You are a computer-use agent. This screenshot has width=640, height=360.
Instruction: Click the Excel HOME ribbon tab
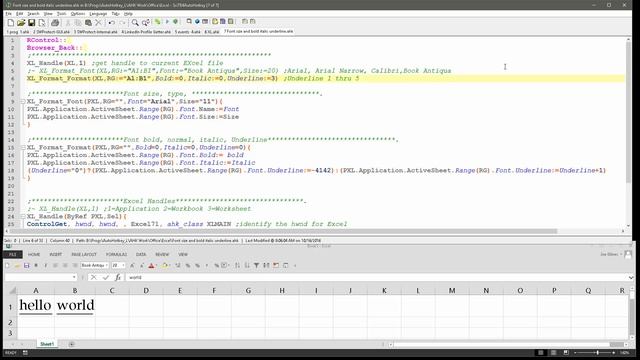[x=34, y=254]
